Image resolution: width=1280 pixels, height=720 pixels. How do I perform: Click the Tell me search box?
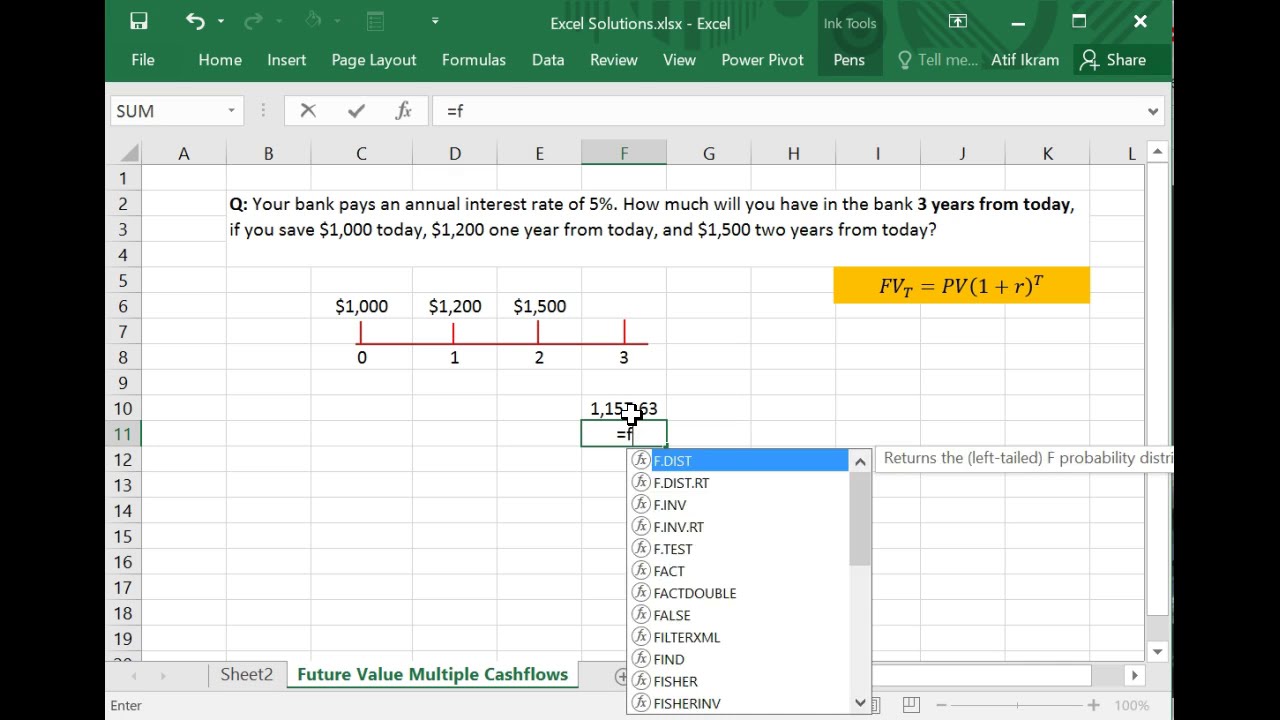pos(938,60)
